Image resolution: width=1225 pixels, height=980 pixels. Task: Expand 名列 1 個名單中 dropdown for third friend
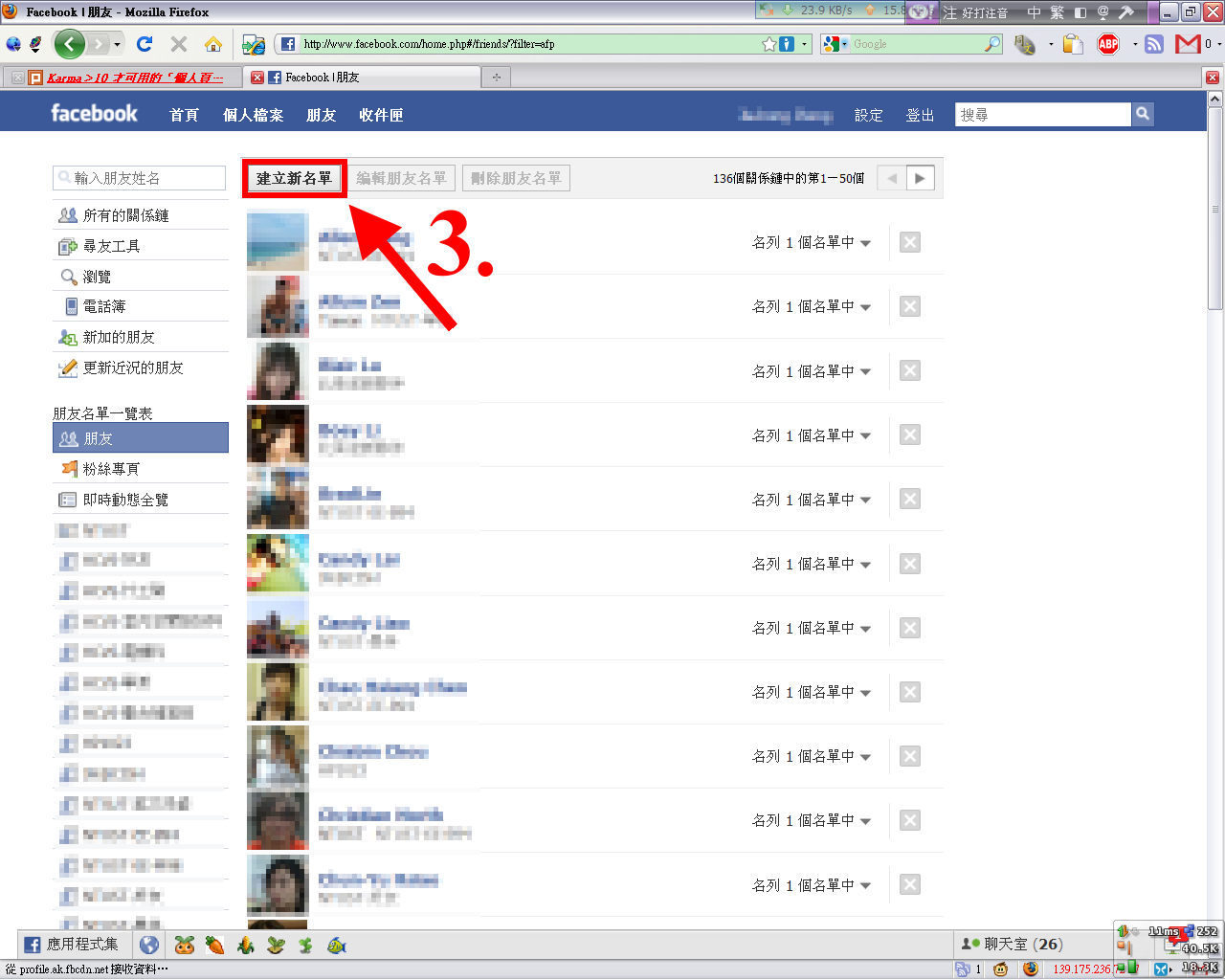click(x=812, y=371)
